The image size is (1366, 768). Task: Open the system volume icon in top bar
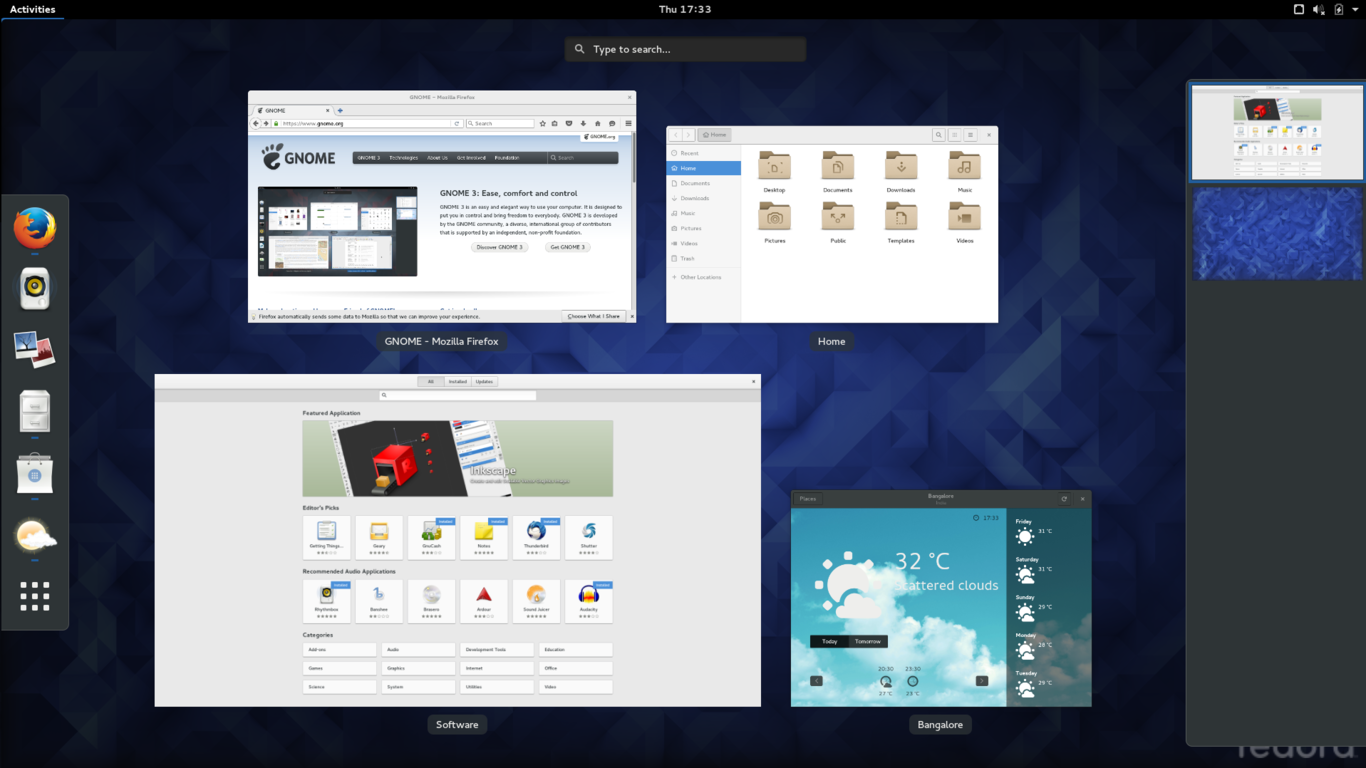click(1319, 9)
